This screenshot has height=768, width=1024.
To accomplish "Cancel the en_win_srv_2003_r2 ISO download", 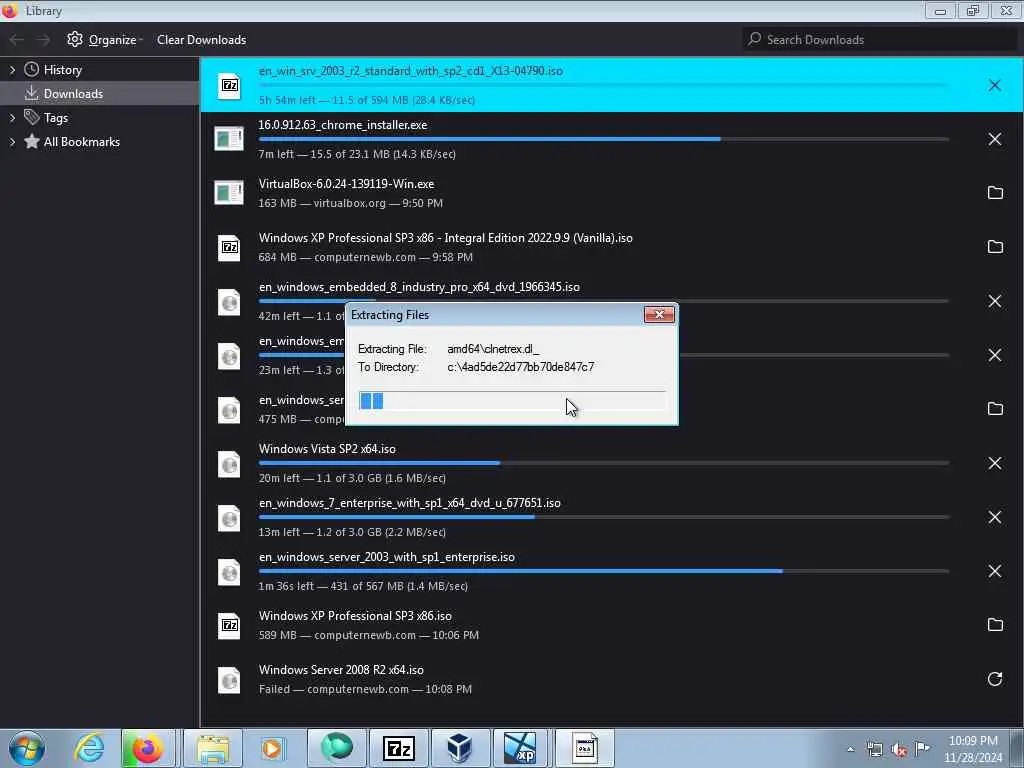I will [994, 85].
